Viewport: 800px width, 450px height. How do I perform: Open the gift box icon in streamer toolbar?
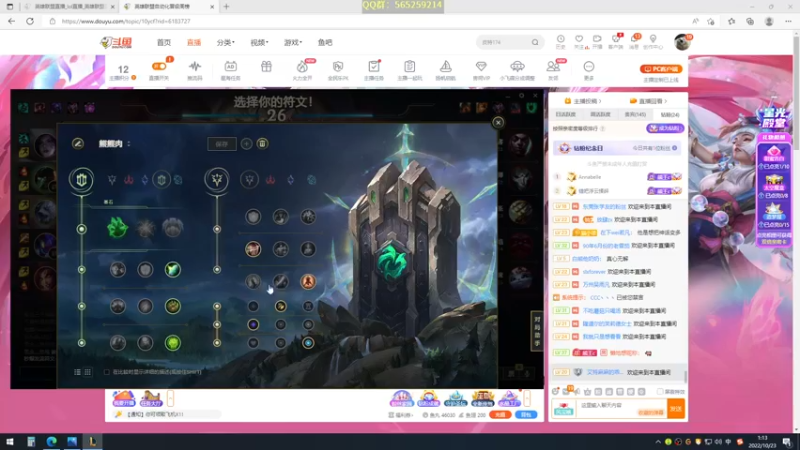[266, 67]
